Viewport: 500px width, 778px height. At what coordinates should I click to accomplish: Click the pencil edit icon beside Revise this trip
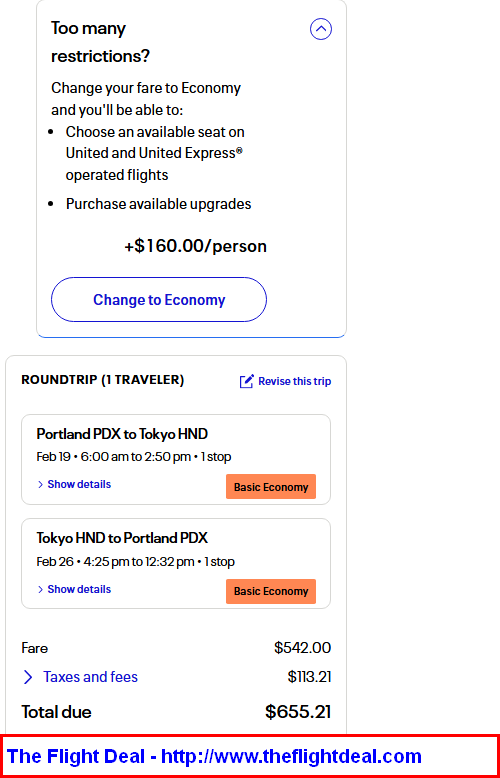(247, 381)
